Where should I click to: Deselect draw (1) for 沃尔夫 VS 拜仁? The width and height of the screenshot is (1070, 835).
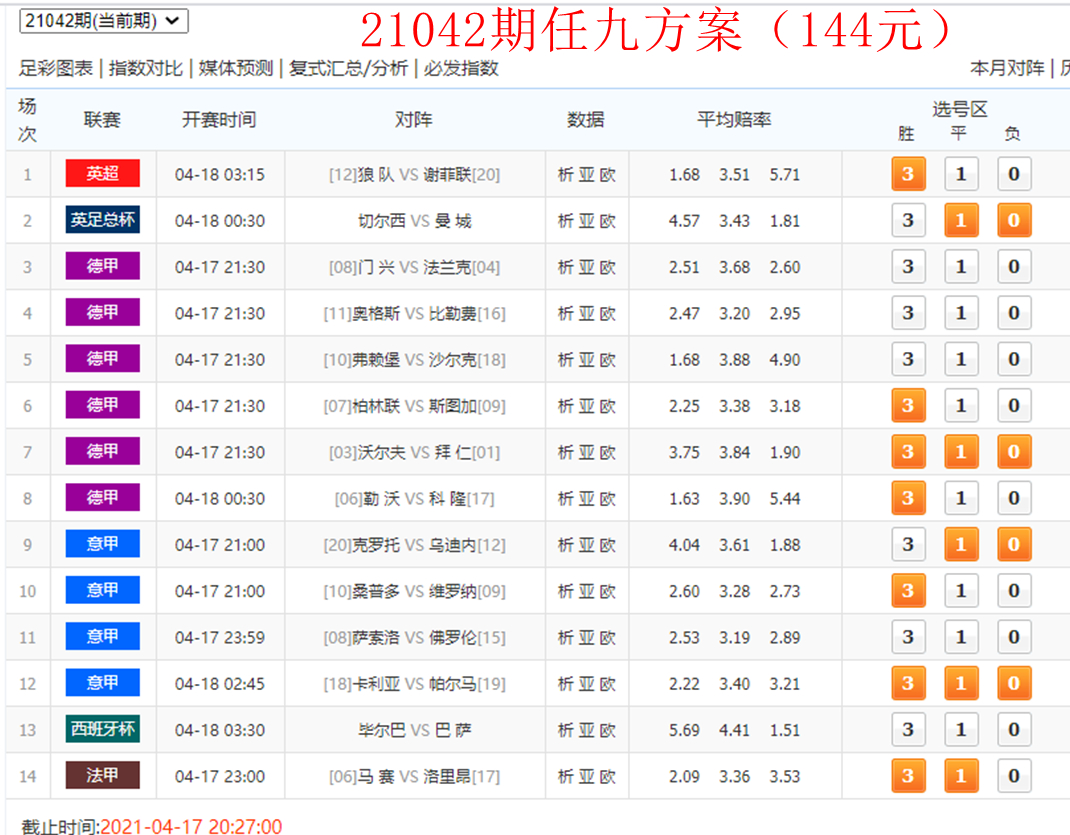pos(961,452)
